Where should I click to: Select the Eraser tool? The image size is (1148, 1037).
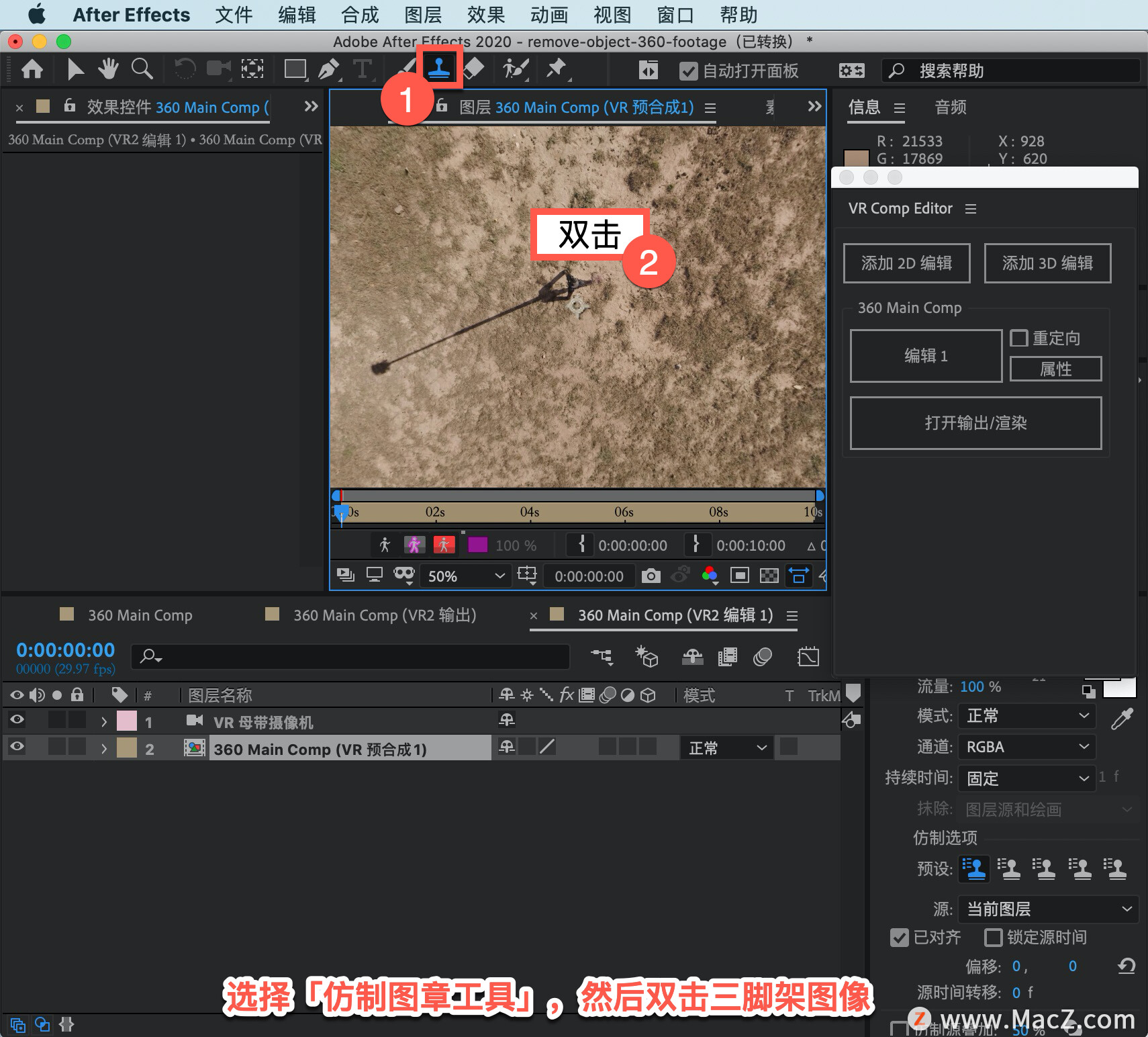click(x=474, y=69)
